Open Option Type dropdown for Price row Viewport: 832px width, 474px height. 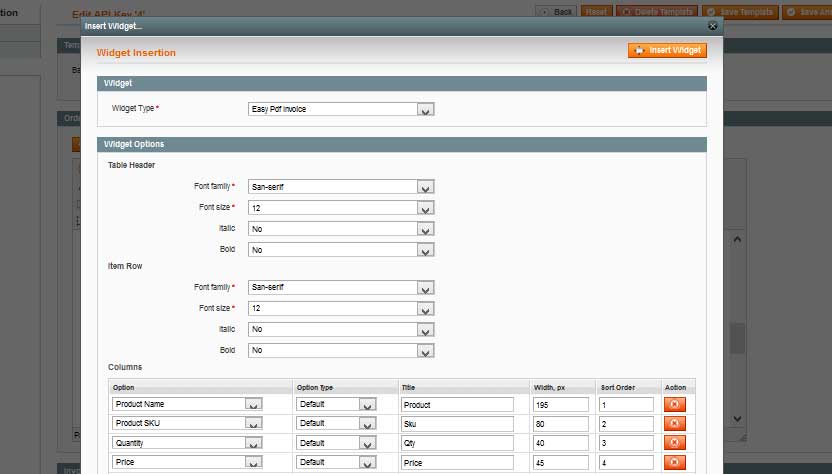tap(336, 462)
